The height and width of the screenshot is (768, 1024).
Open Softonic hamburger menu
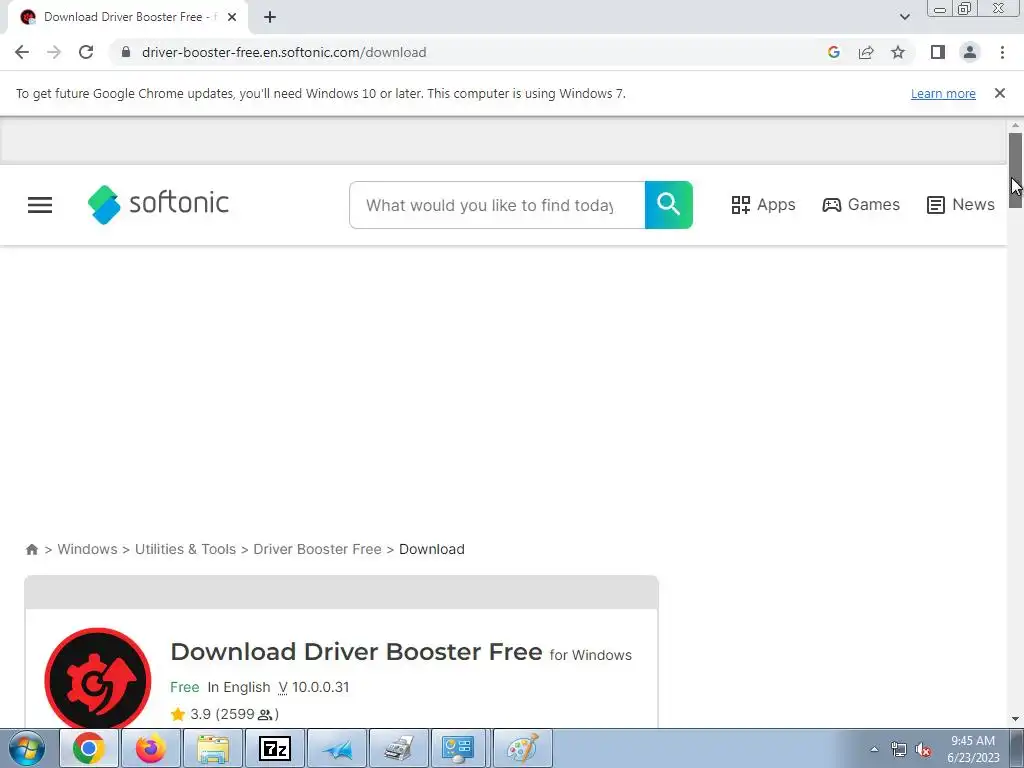(40, 205)
